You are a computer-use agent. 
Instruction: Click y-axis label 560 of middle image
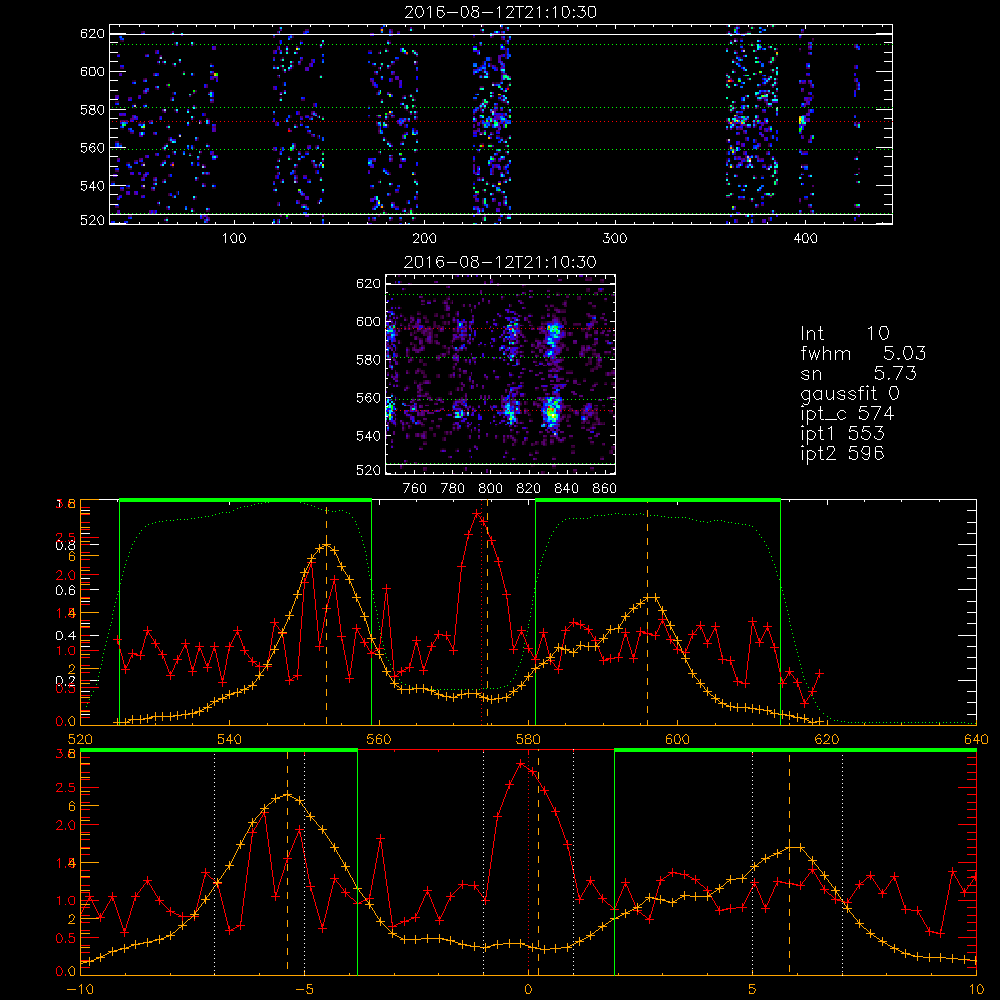(369, 398)
